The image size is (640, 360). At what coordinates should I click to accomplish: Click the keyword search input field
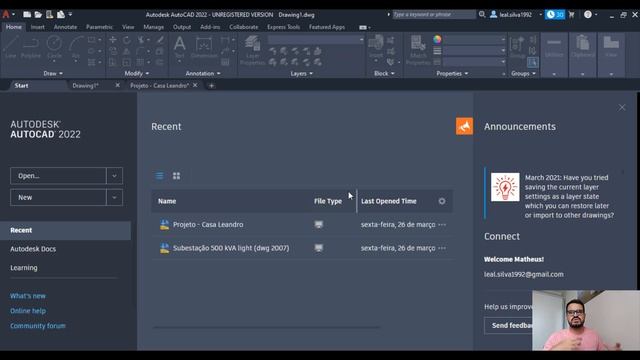pyautogui.click(x=434, y=14)
